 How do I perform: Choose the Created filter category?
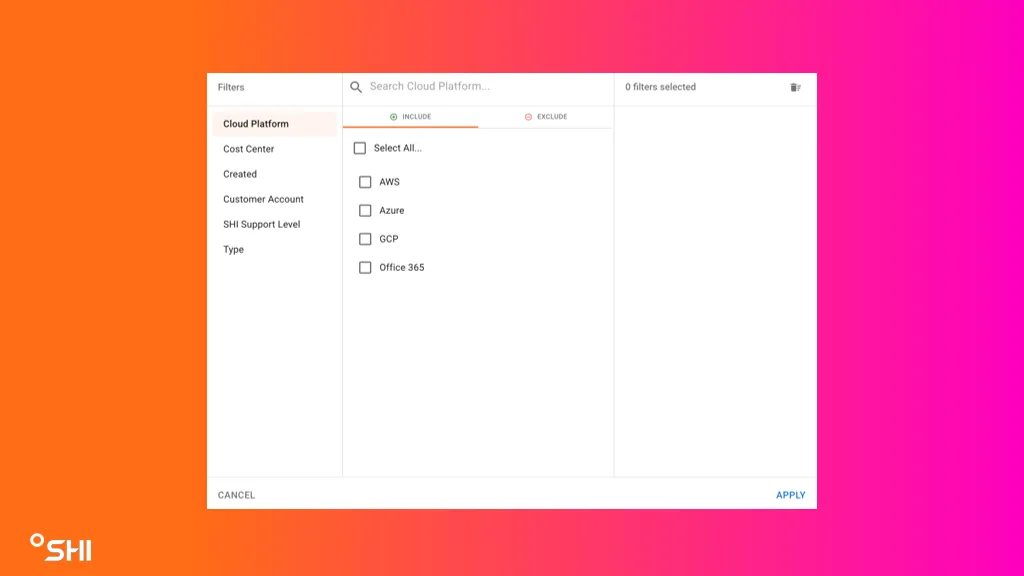pyautogui.click(x=275, y=174)
